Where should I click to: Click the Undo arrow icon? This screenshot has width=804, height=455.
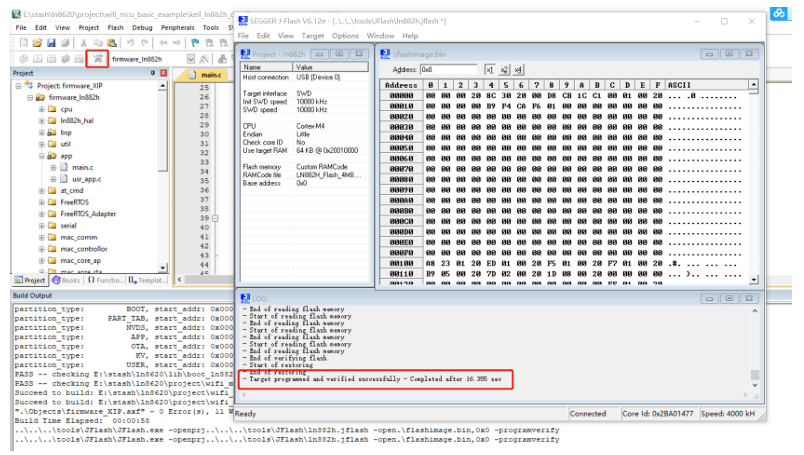tap(130, 43)
